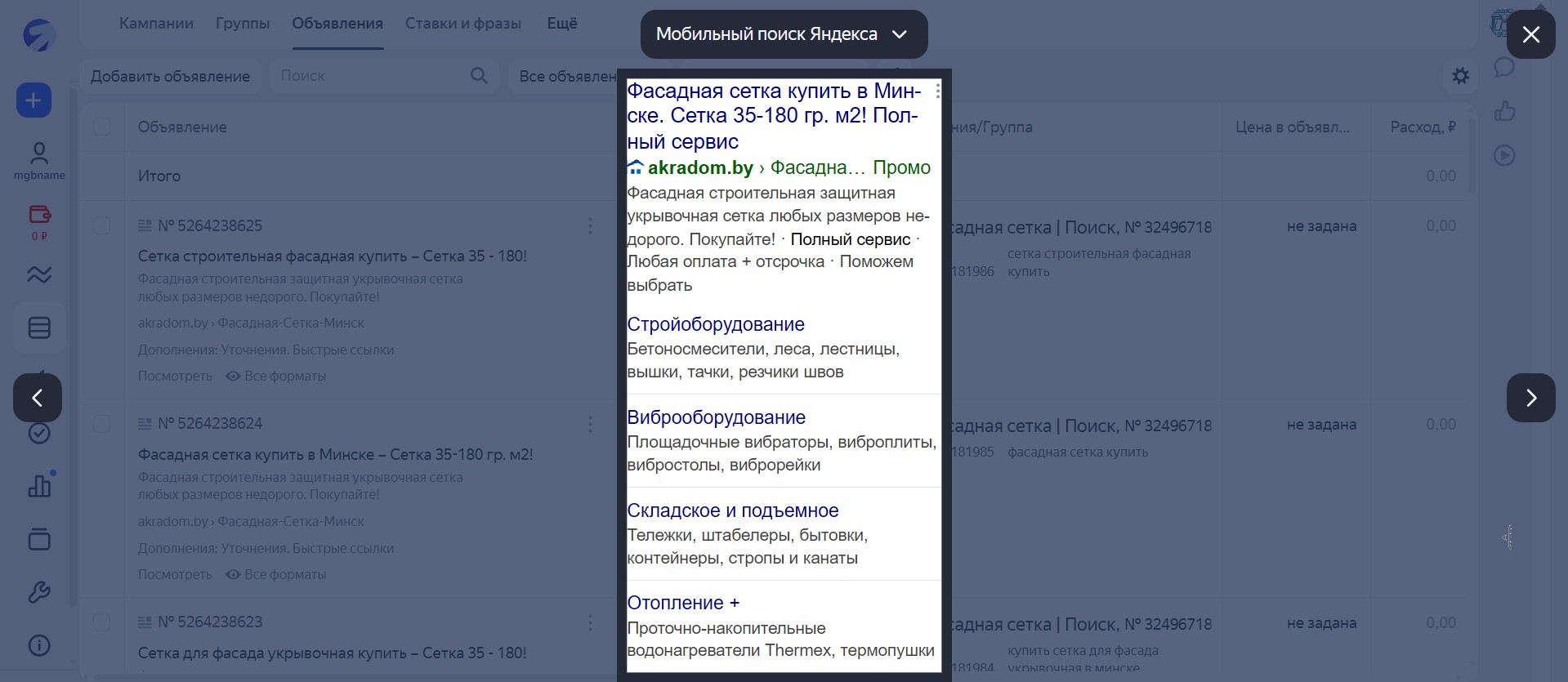The image size is (1568, 682).
Task: Go to the Группы tab
Action: click(243, 24)
